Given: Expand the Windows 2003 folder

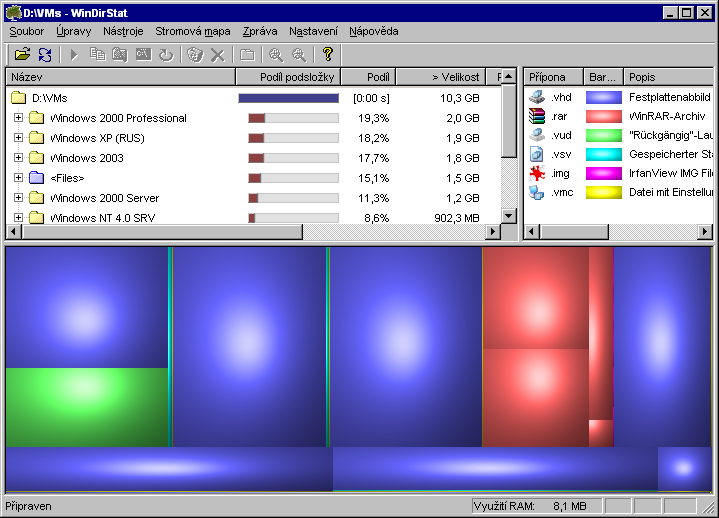Looking at the screenshot, I should 18,157.
